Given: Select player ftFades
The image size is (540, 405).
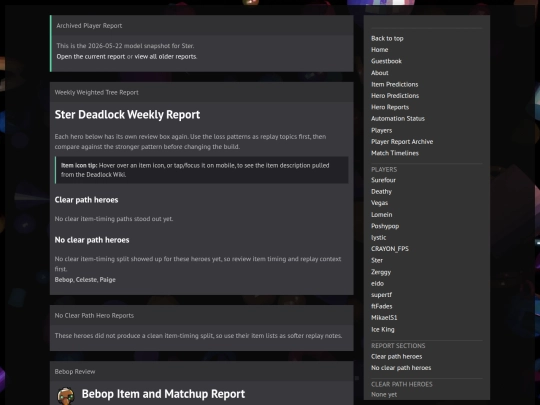Looking at the screenshot, I should [382, 306].
